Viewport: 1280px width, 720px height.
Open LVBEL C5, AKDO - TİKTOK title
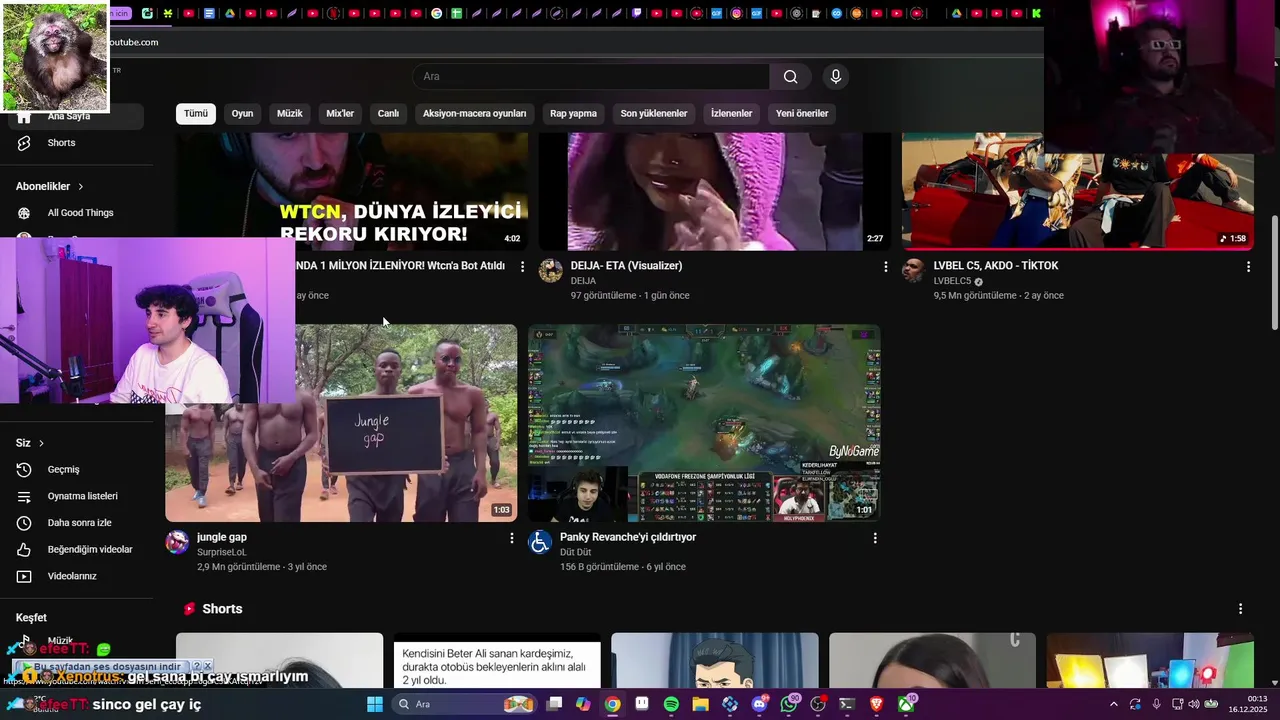pyautogui.click(x=996, y=266)
